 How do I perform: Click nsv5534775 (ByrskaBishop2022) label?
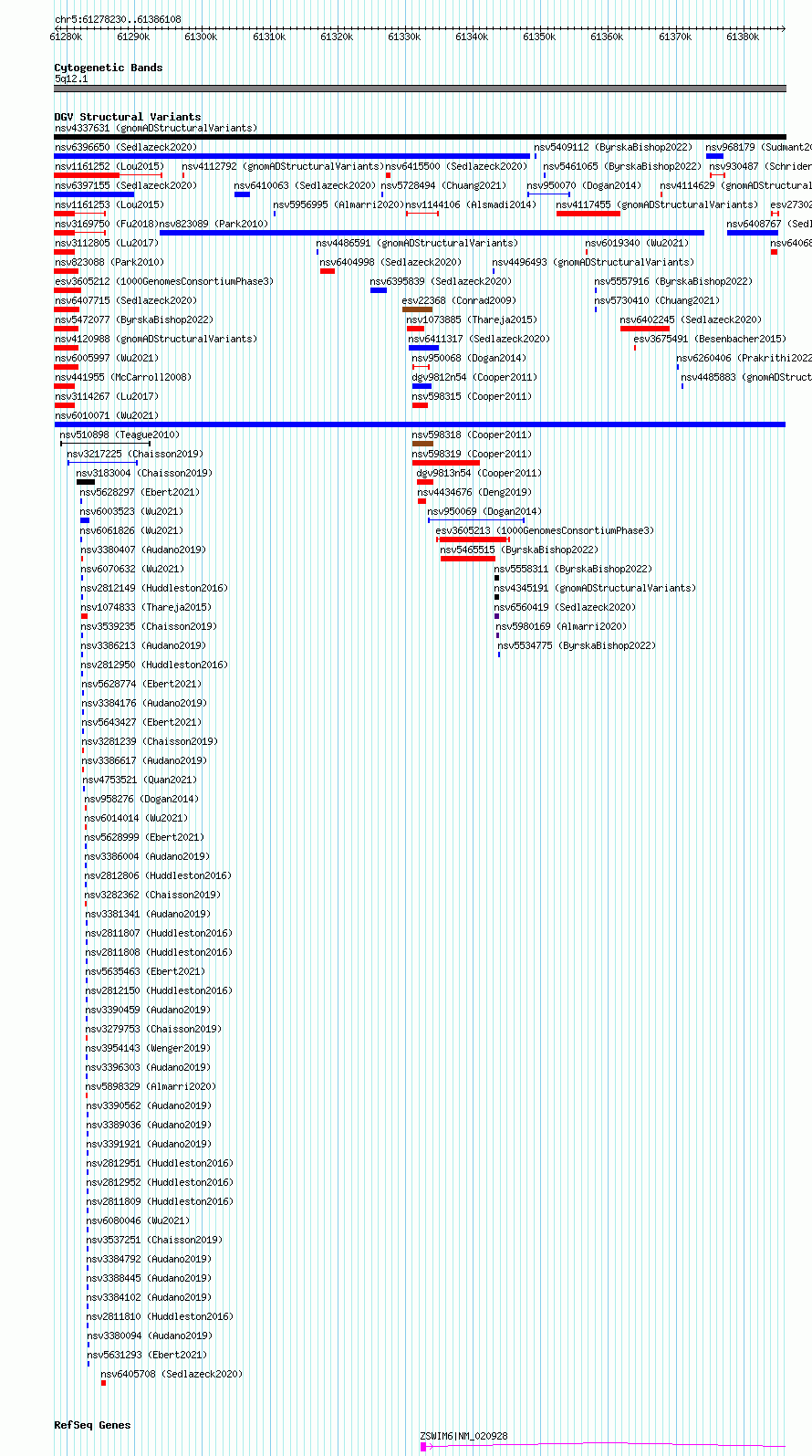coord(577,645)
